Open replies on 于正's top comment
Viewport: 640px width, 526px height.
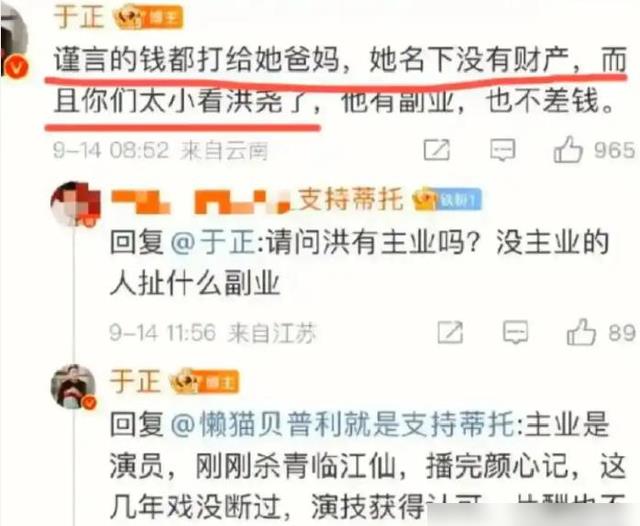point(502,150)
